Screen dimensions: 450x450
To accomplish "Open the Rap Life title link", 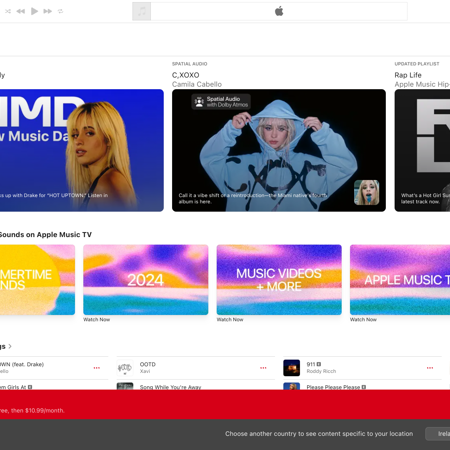I will pos(408,75).
